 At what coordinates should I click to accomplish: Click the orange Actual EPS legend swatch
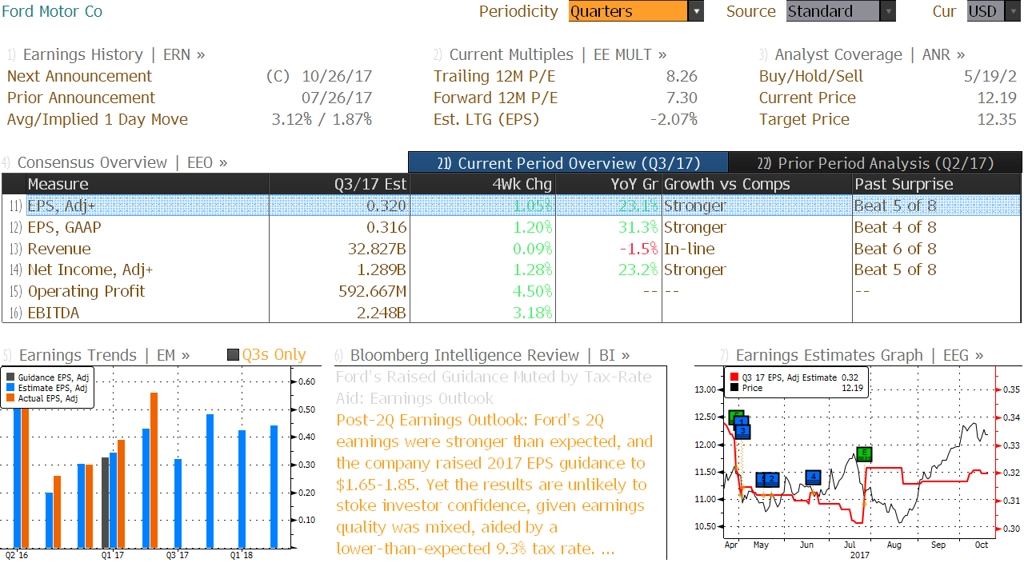[10, 398]
